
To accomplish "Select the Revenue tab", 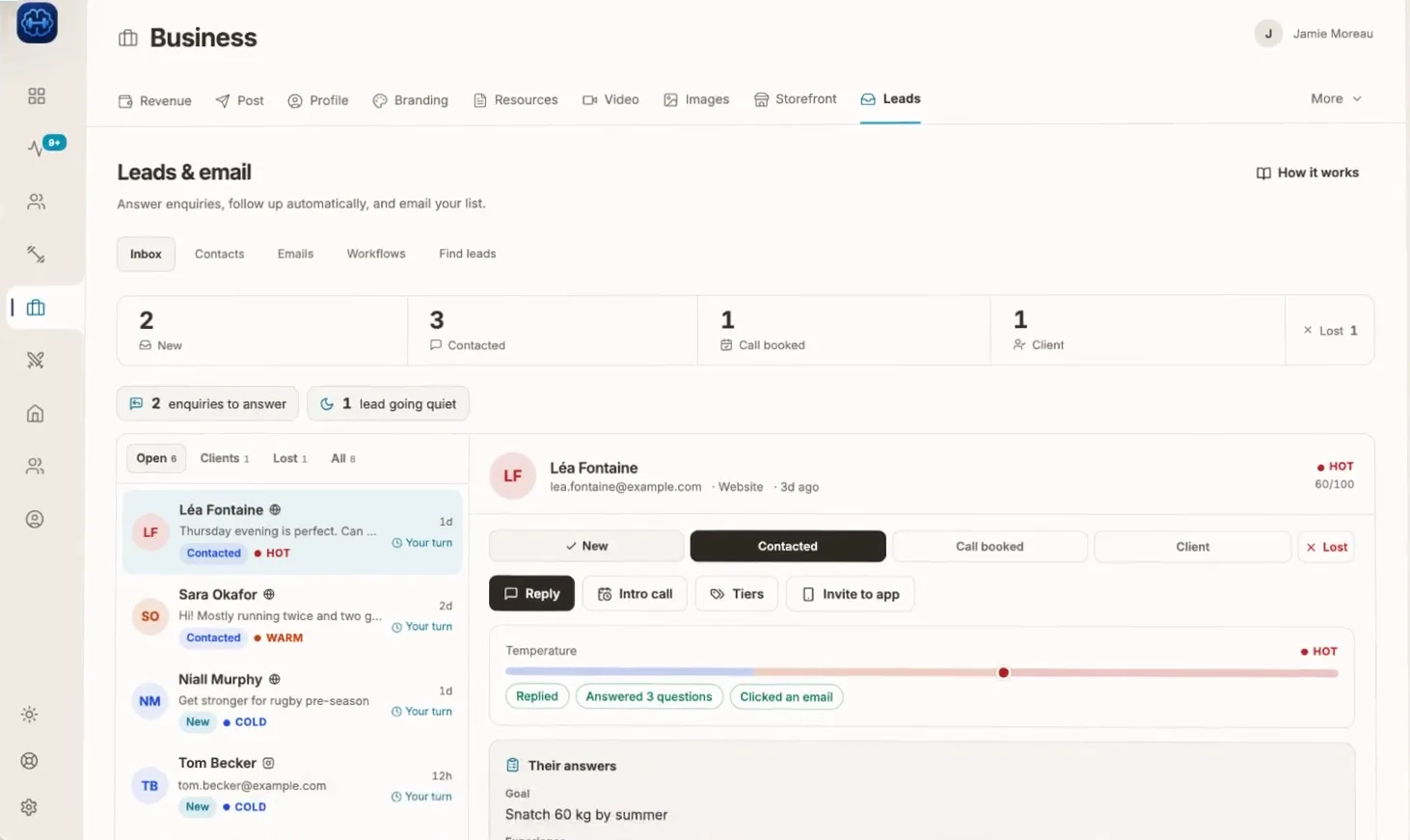I will point(154,100).
